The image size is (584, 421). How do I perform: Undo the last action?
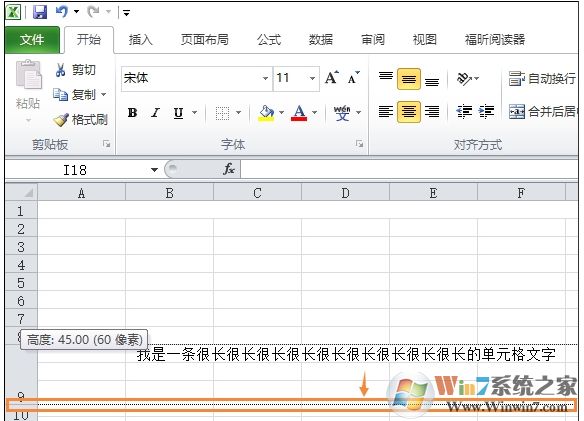(62, 12)
